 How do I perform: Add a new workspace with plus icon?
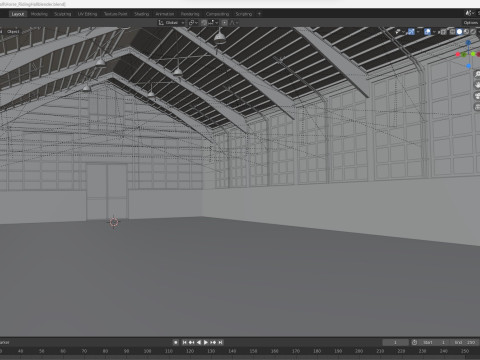259,14
